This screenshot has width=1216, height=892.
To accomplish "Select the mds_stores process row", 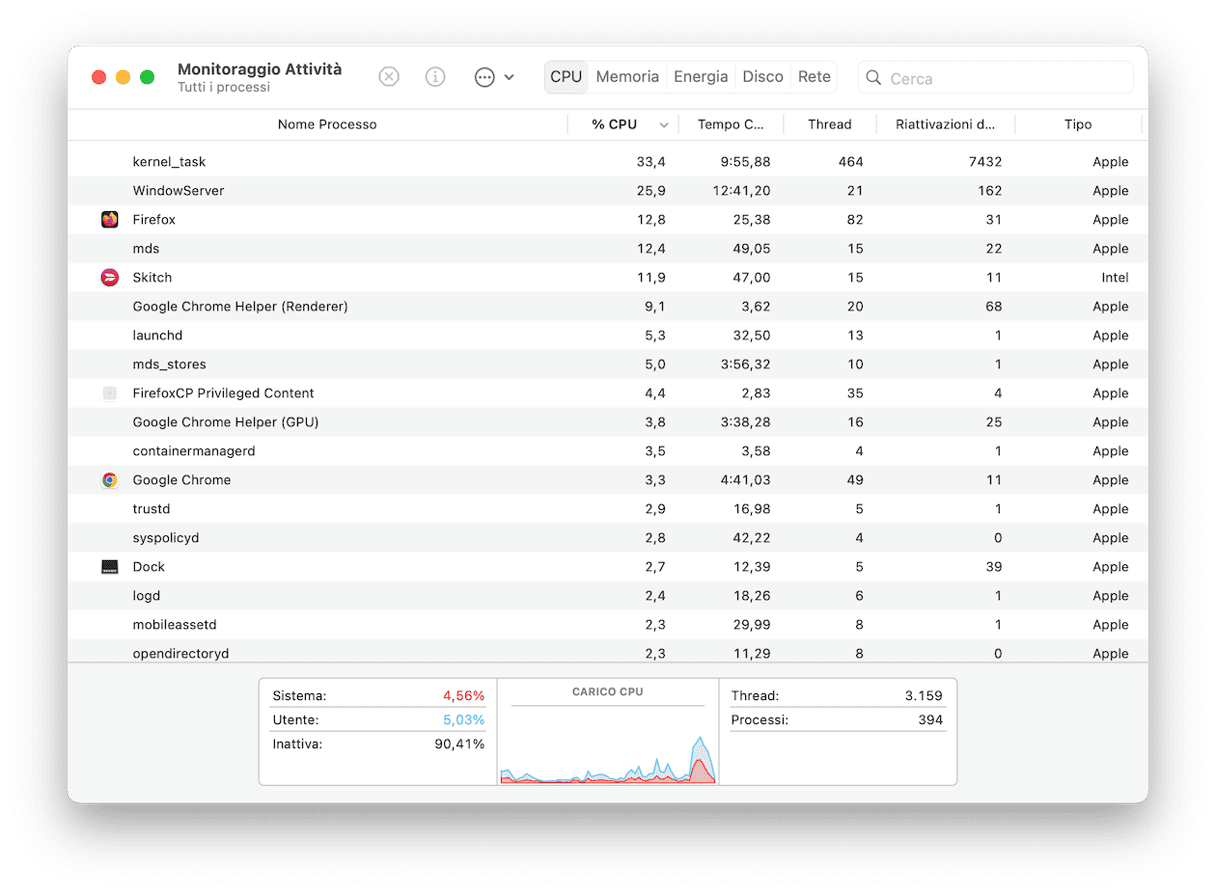I will click(608, 365).
